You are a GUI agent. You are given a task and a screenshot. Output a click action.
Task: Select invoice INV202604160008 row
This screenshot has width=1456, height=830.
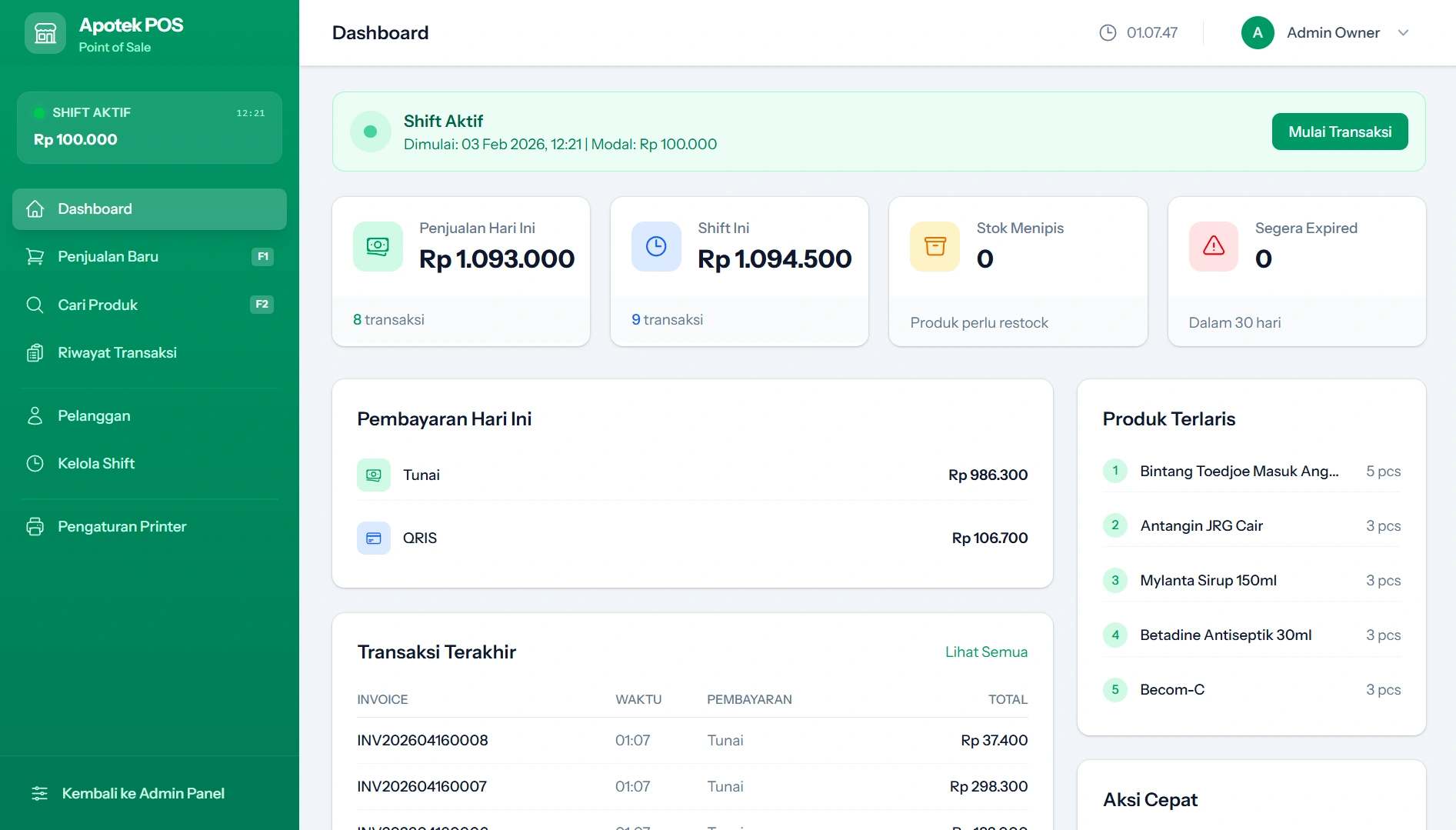692,740
